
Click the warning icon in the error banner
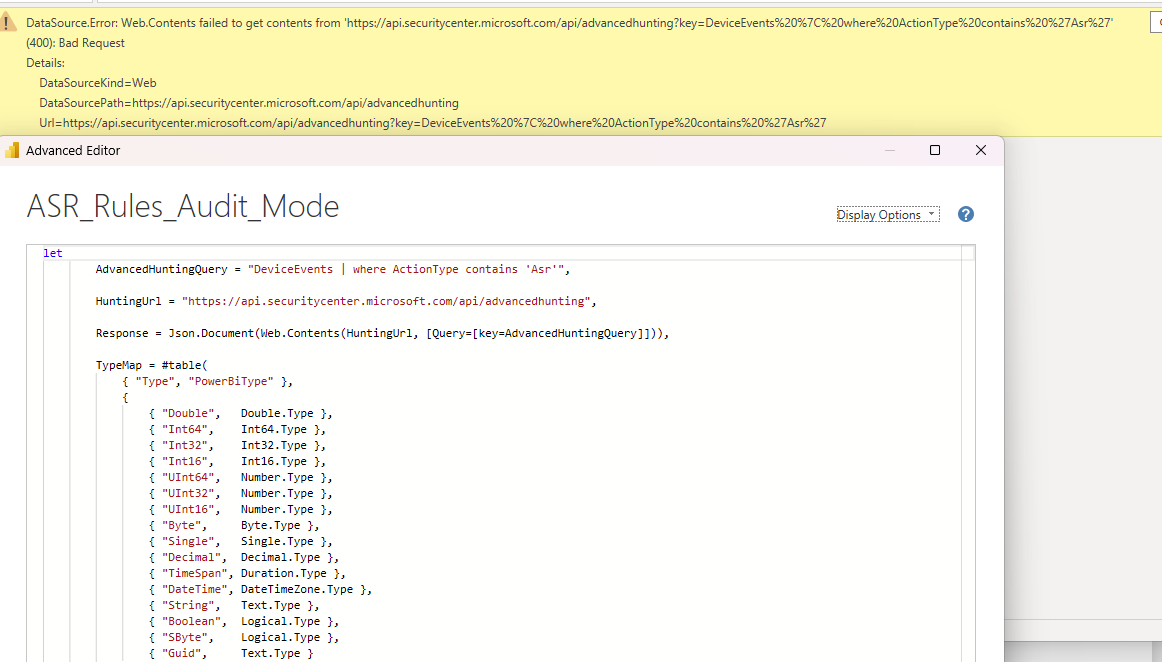pyautogui.click(x=8, y=23)
